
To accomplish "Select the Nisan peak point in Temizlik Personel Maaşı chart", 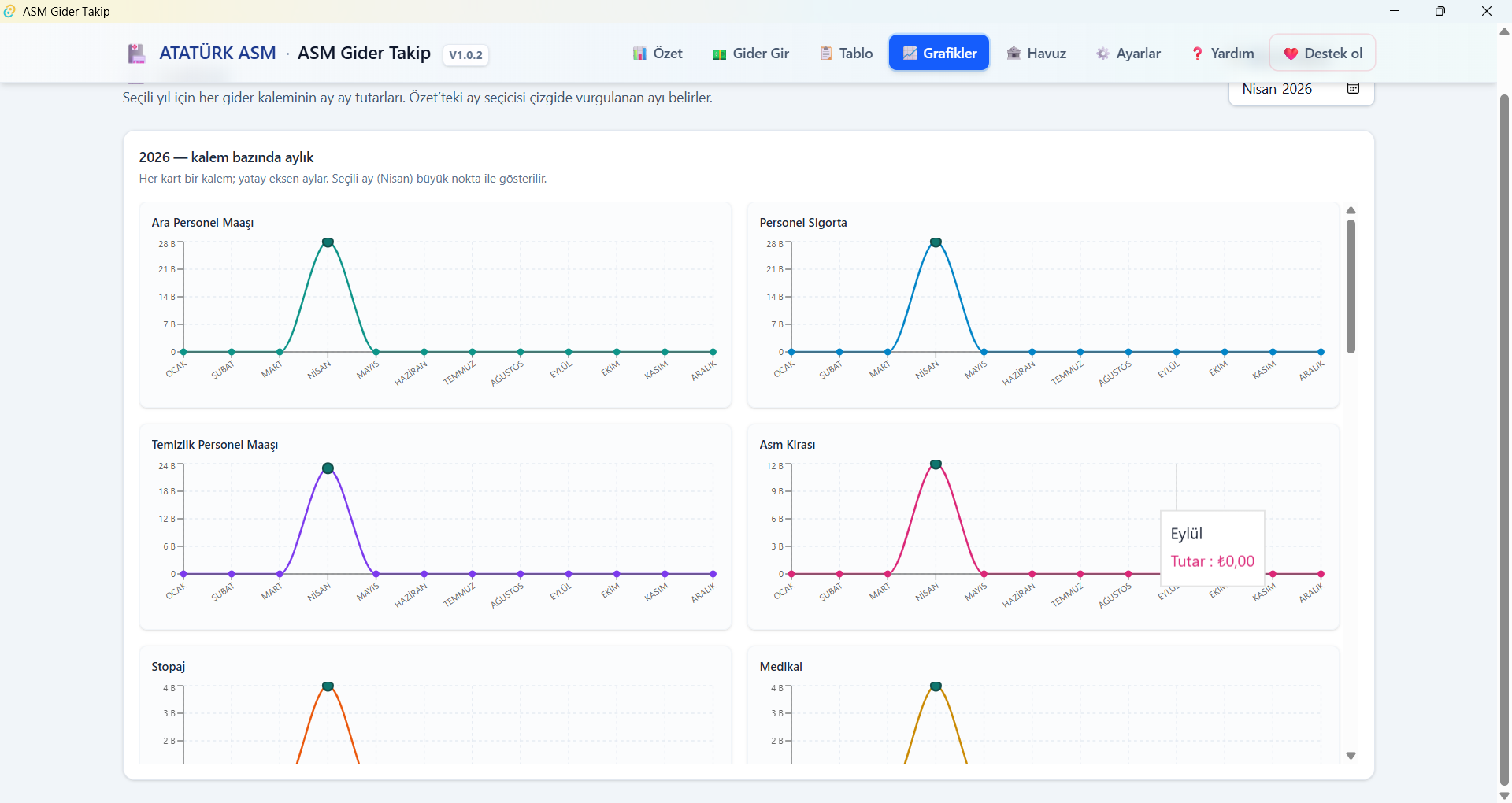I will (x=328, y=468).
